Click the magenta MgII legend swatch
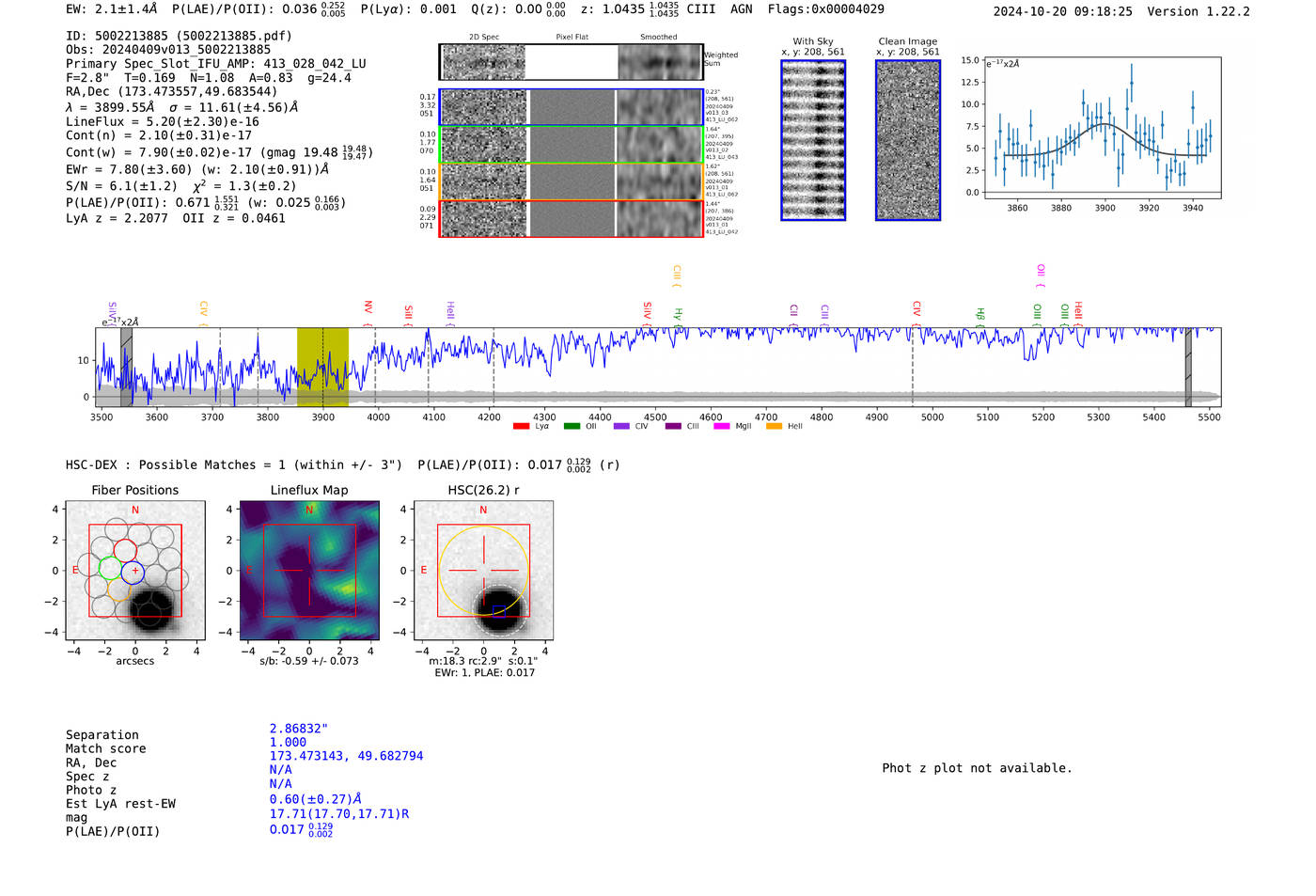The width and height of the screenshot is (1316, 896). [x=722, y=427]
